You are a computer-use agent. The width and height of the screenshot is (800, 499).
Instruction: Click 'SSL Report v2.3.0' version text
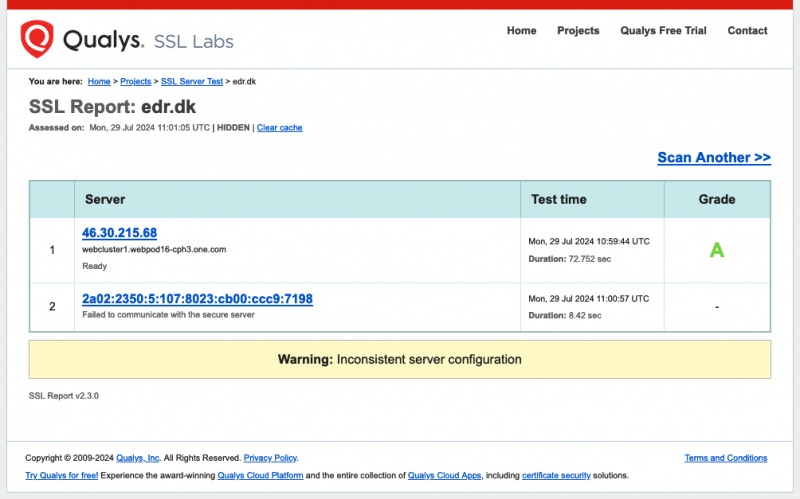point(64,396)
